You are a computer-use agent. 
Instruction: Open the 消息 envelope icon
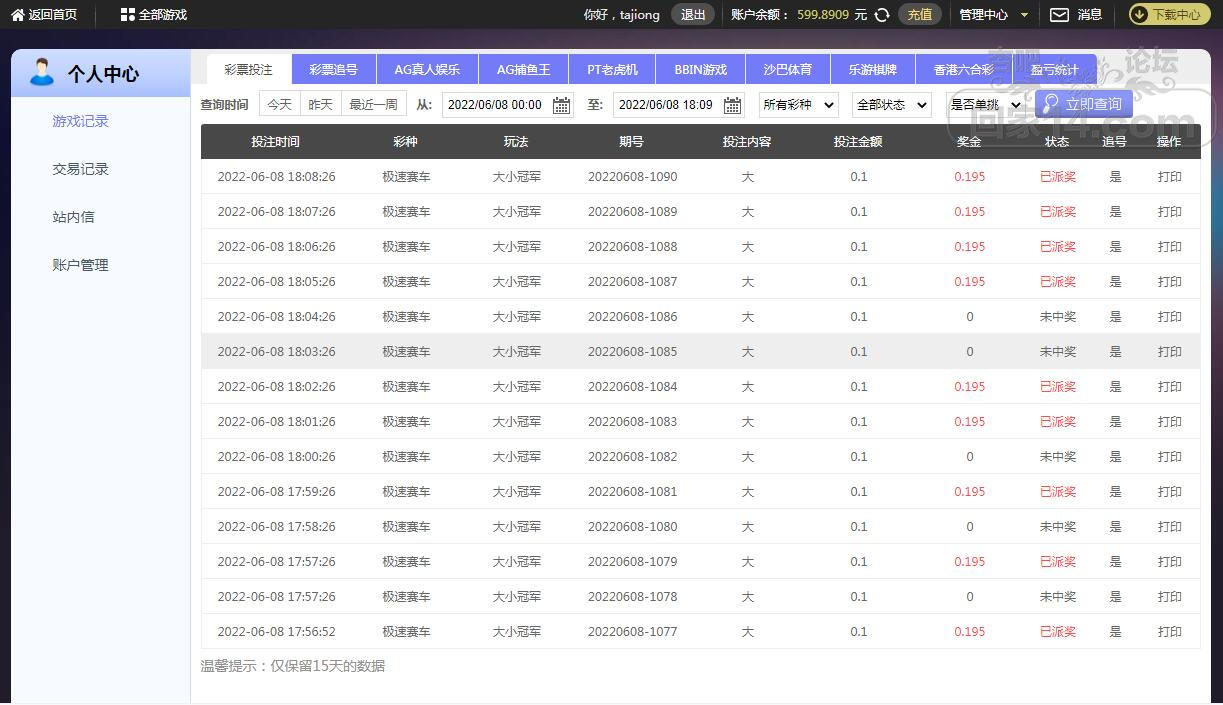click(1059, 15)
